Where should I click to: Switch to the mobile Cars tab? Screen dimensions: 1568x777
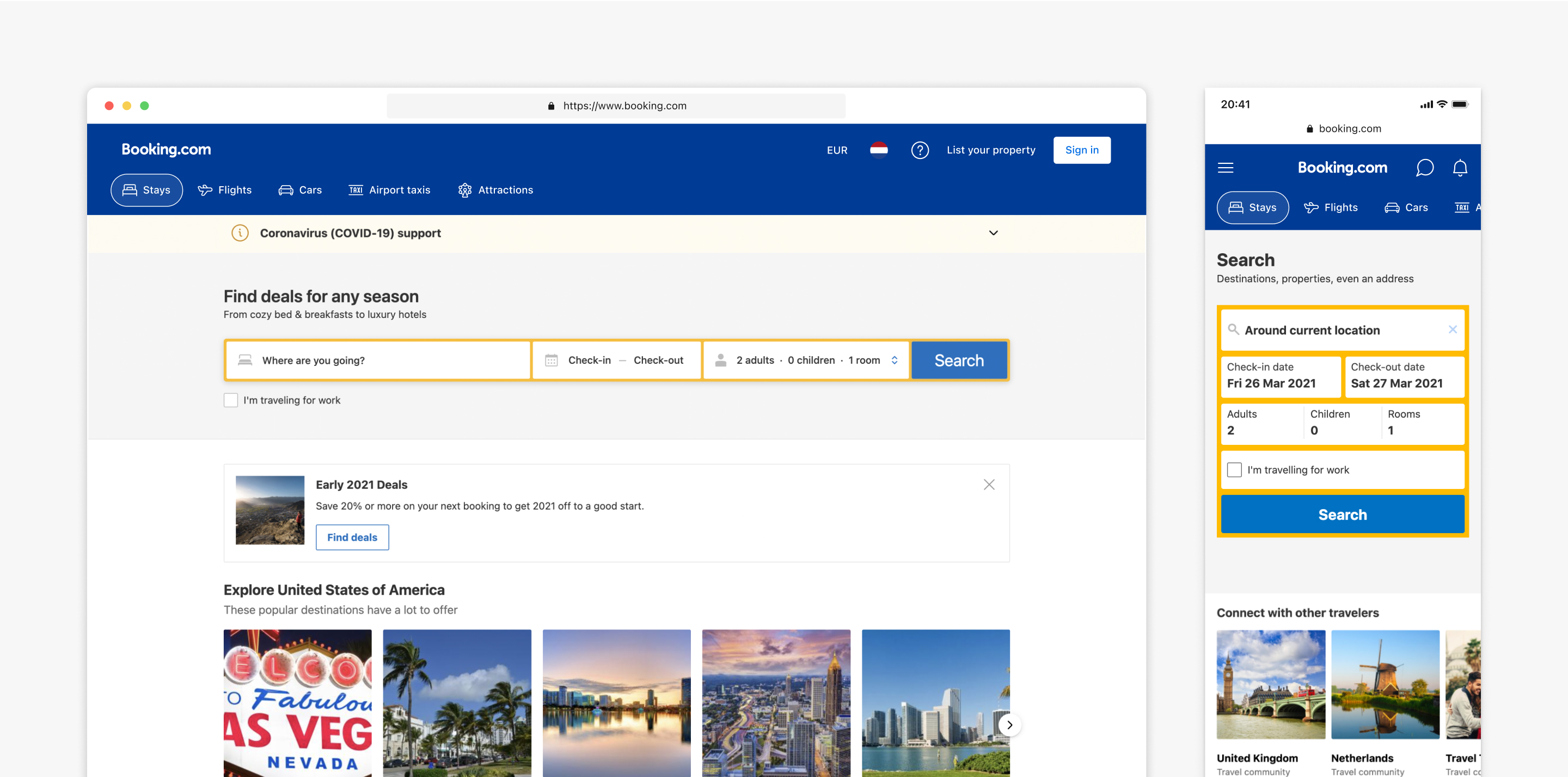pyautogui.click(x=1406, y=207)
